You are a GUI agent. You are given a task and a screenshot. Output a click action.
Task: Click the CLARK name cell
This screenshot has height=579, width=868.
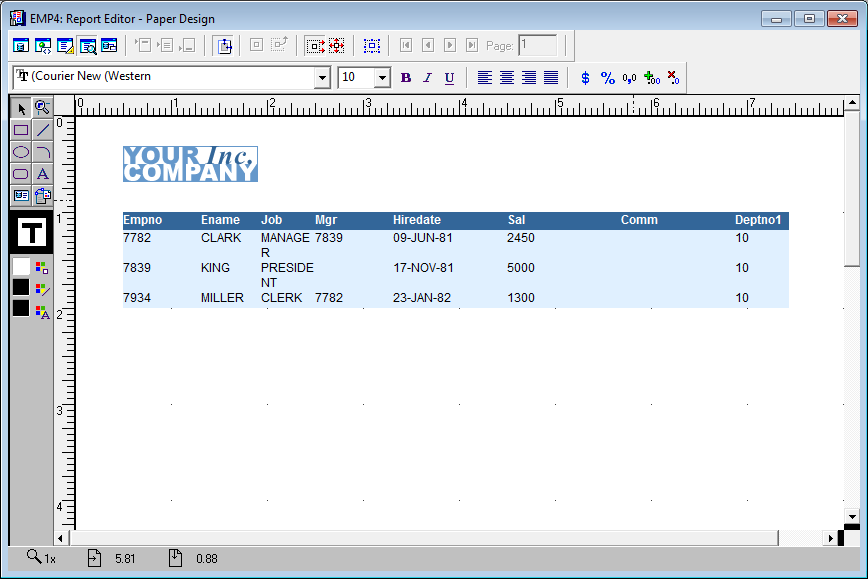click(x=221, y=238)
